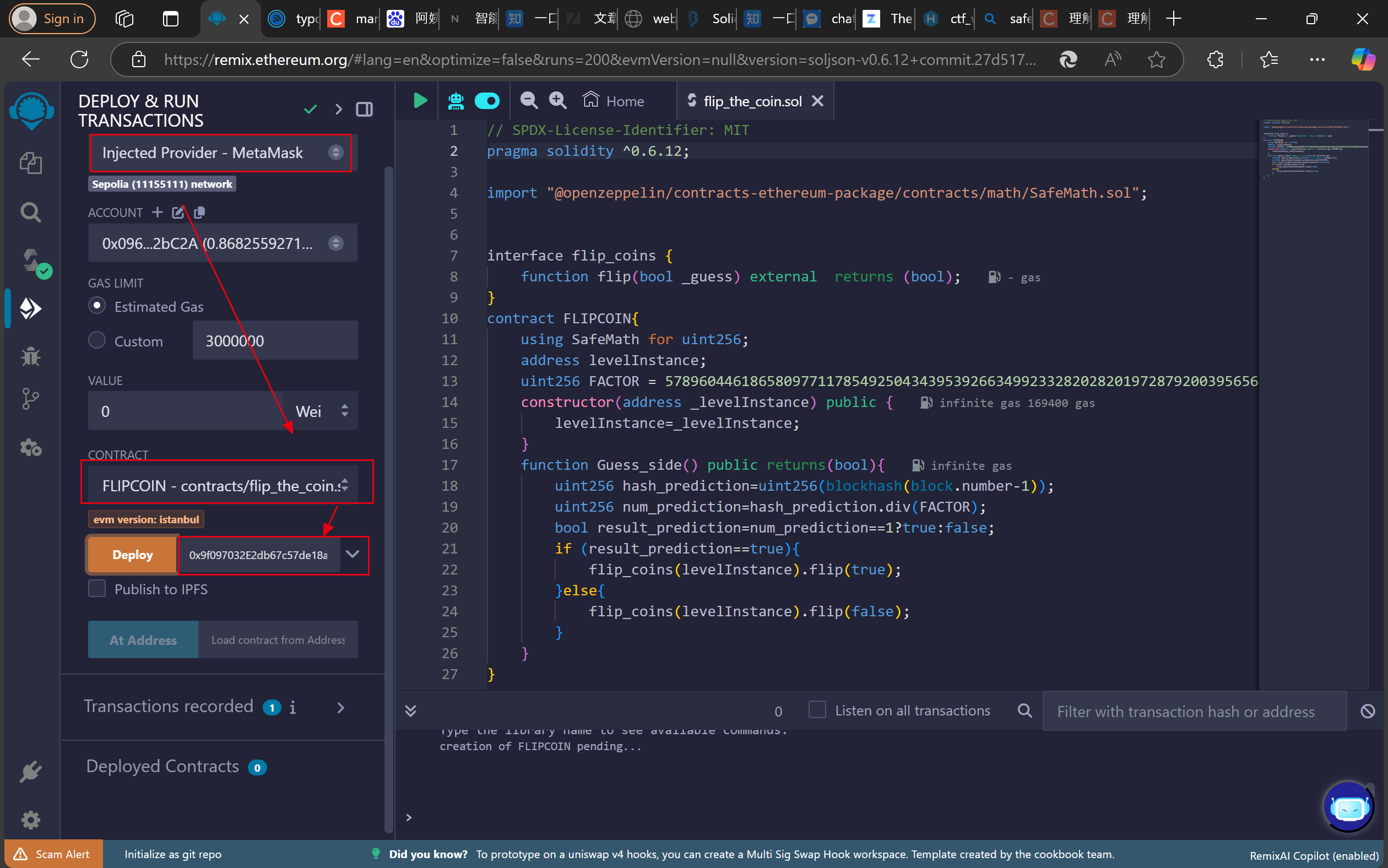Click the Deploy panel vertical scrollbar

tap(389, 500)
